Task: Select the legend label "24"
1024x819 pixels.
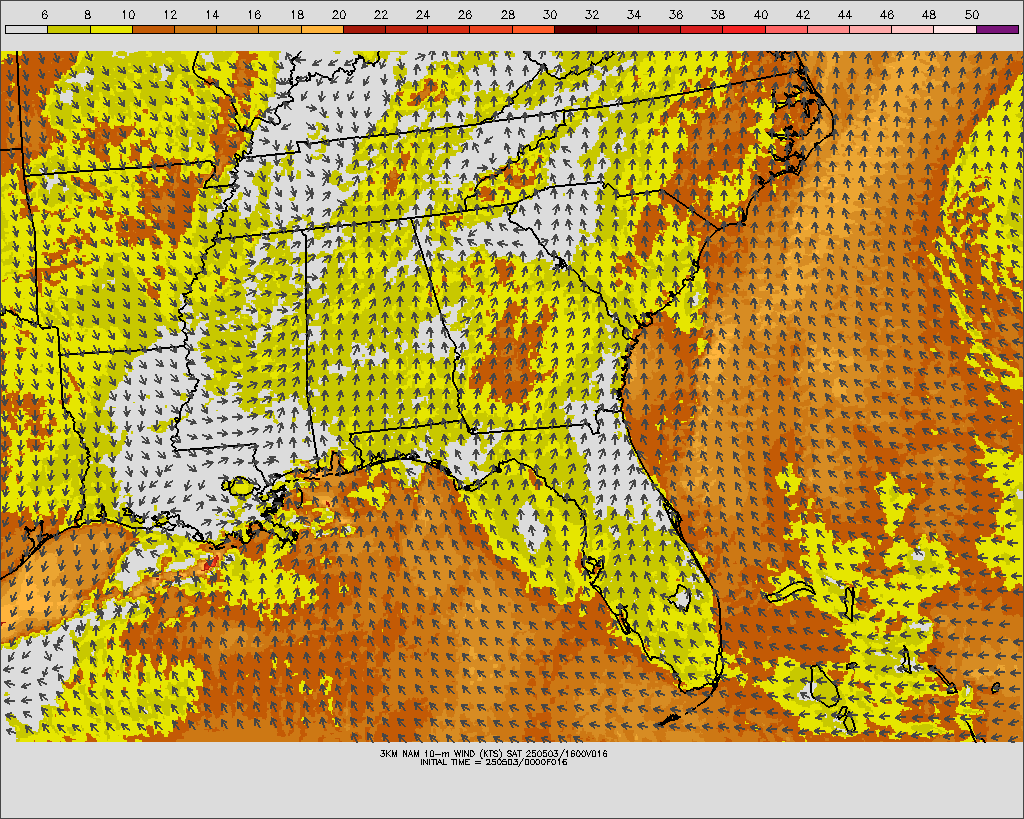Action: [x=423, y=14]
